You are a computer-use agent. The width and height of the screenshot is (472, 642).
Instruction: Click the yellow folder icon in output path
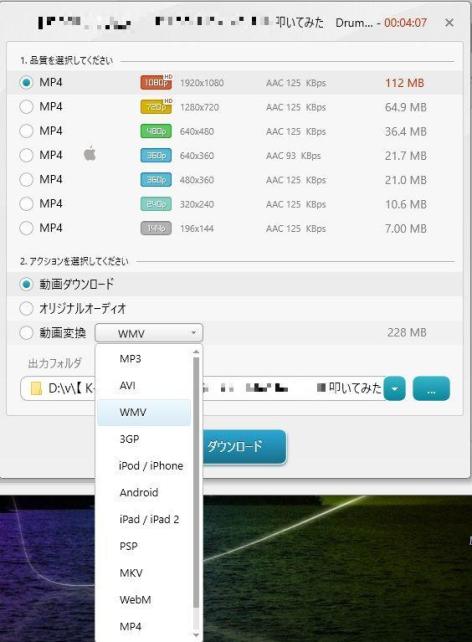(36, 388)
